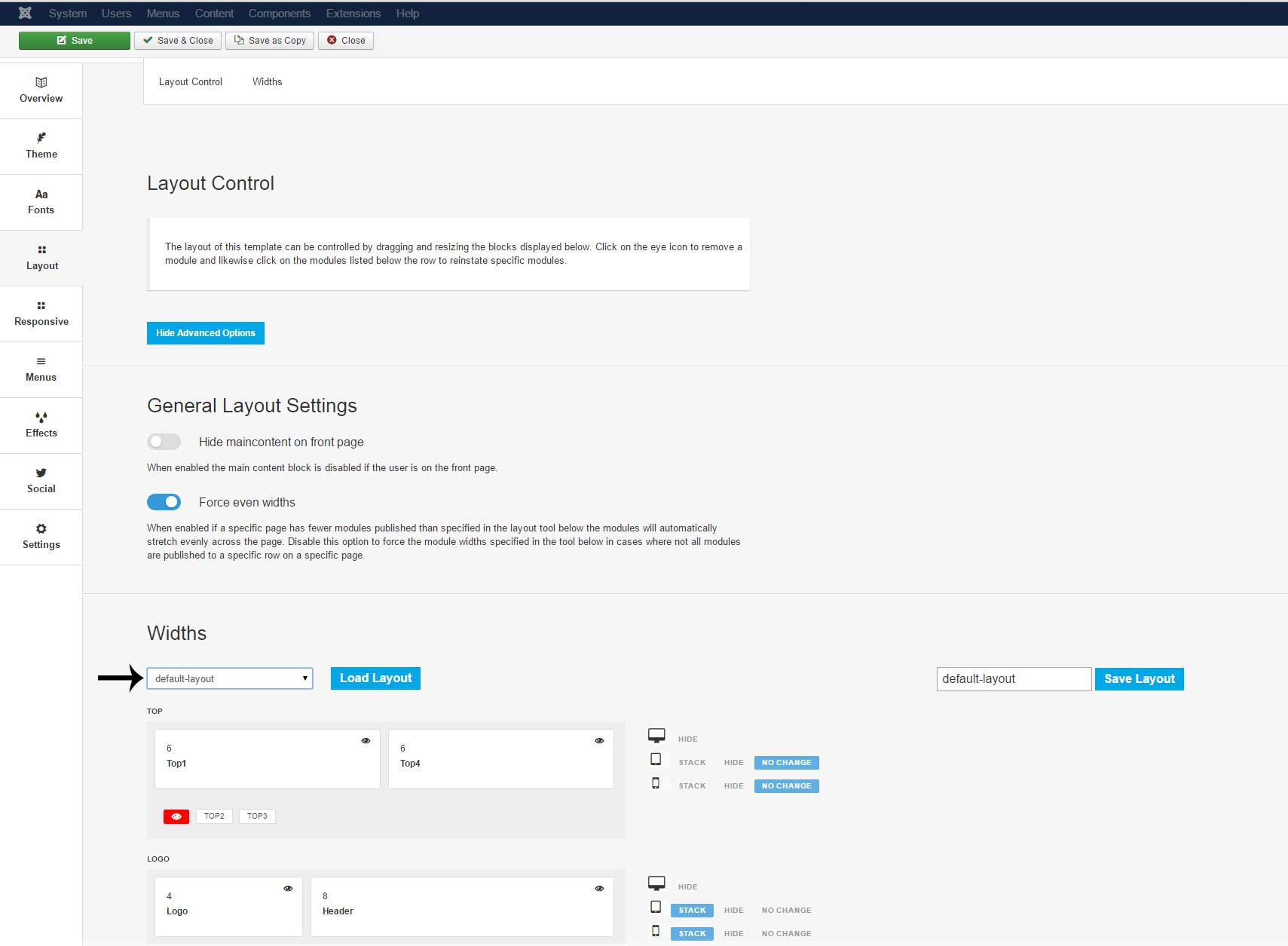Open the Responsive sidebar section
This screenshot has width=1288, height=946.
click(41, 314)
